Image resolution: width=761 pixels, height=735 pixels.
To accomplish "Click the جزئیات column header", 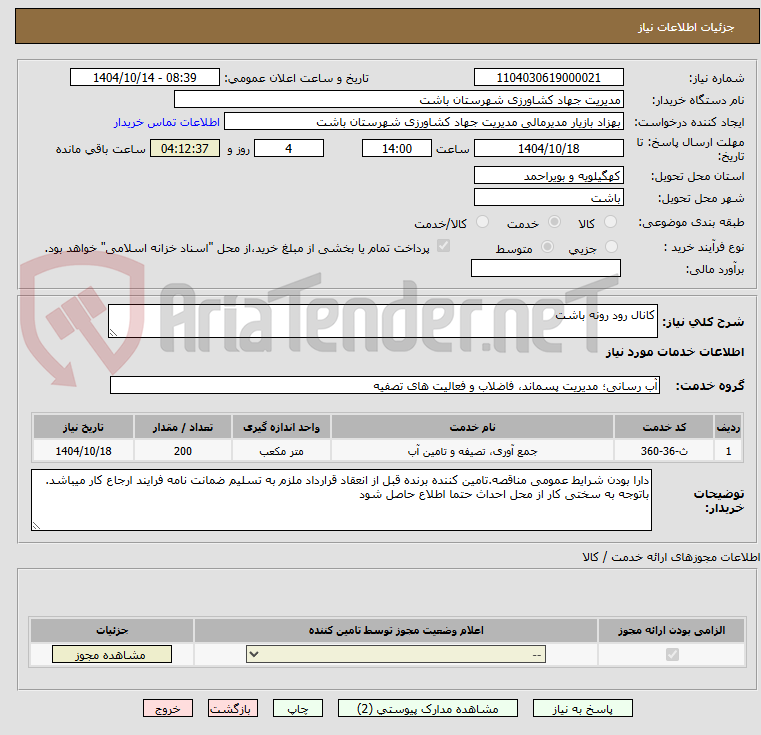I will click(112, 630).
